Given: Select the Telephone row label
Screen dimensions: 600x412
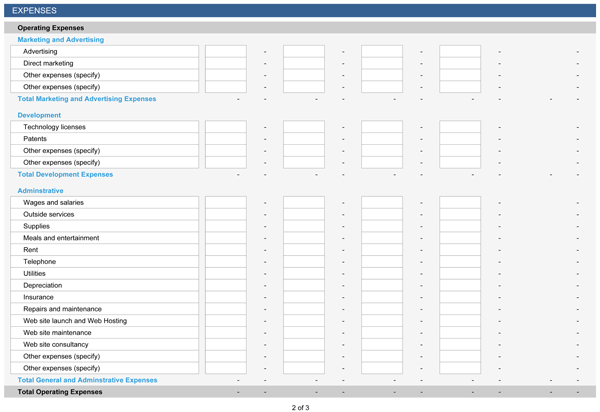Looking at the screenshot, I should [x=39, y=262].
